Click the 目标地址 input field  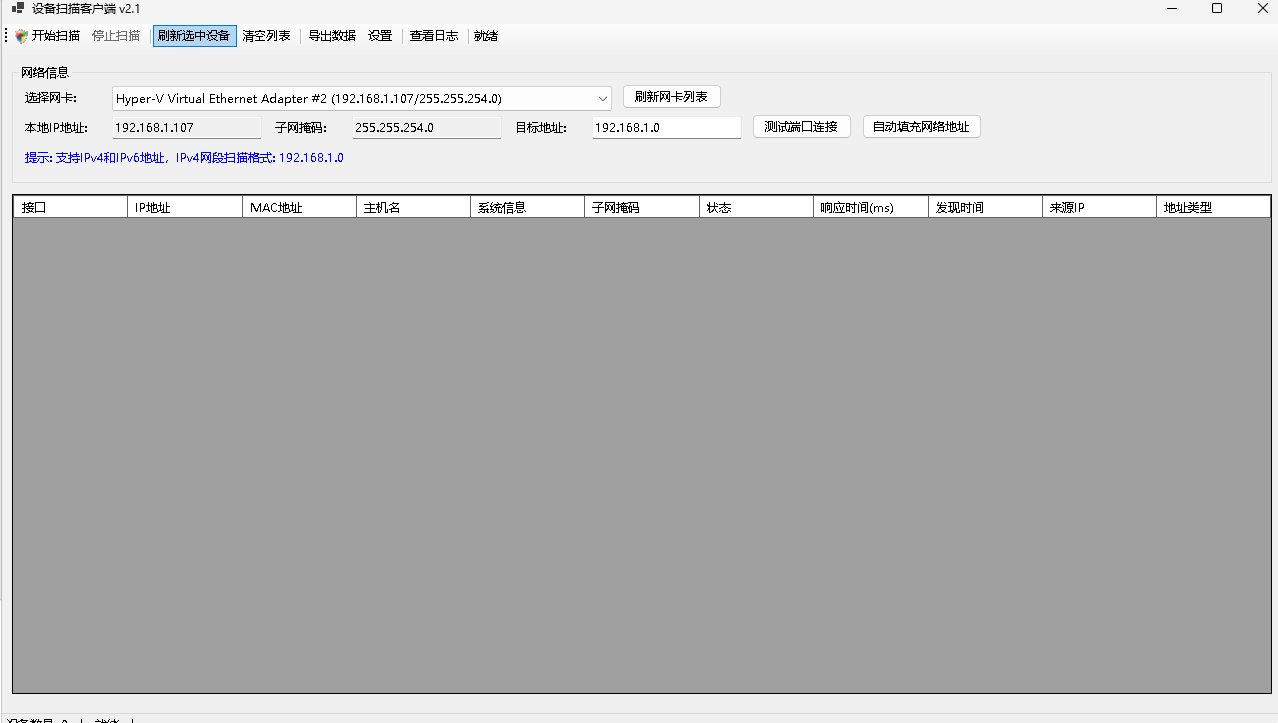[x=666, y=128]
